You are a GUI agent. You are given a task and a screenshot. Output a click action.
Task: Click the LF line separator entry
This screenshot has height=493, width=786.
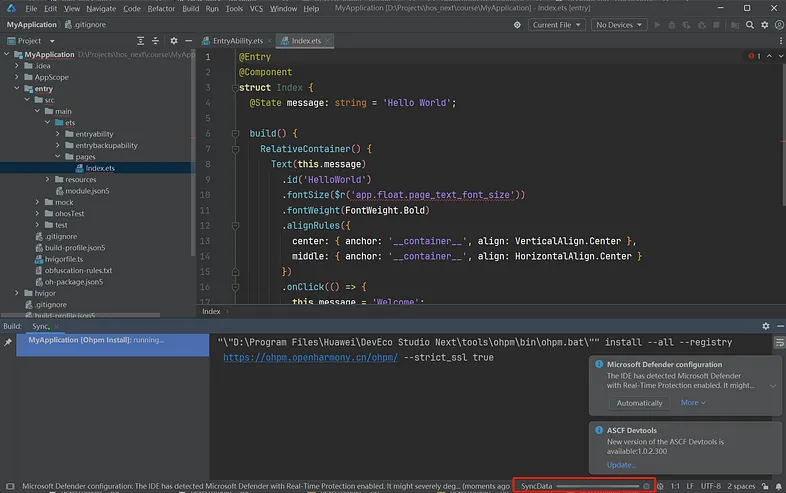690,486
